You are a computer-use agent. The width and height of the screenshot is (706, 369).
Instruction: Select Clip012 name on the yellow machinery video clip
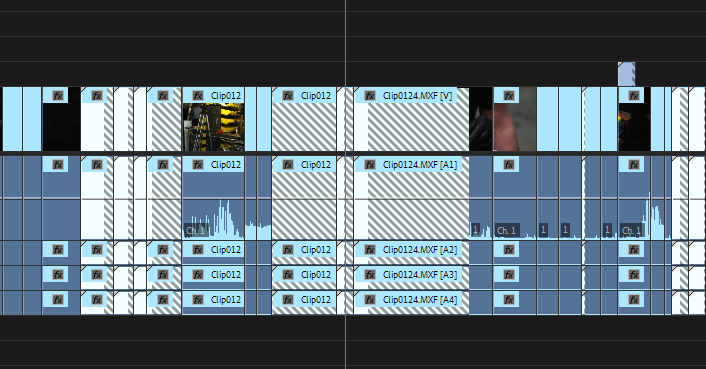(x=226, y=95)
